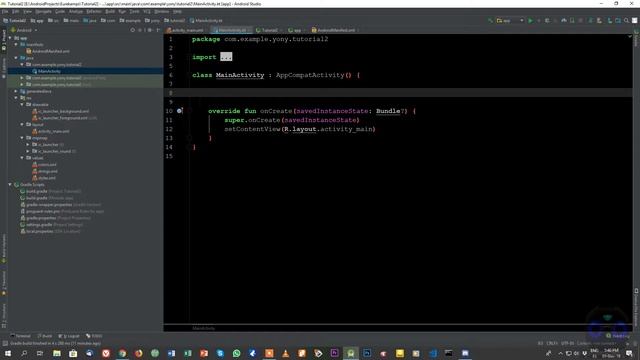Viewport: 640px width, 360px height.
Task: Switch to the MainActivity.kt editor tab
Action: click(x=231, y=30)
